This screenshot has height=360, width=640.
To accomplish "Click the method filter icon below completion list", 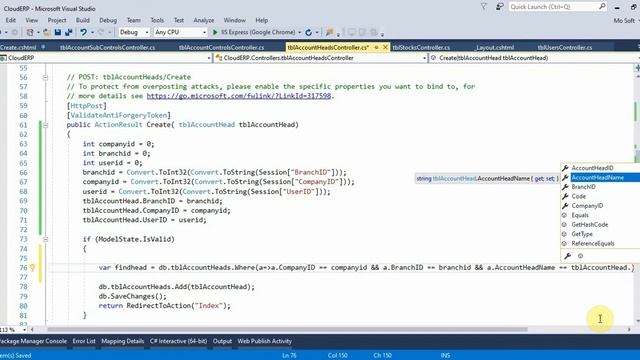I will pos(580,256).
